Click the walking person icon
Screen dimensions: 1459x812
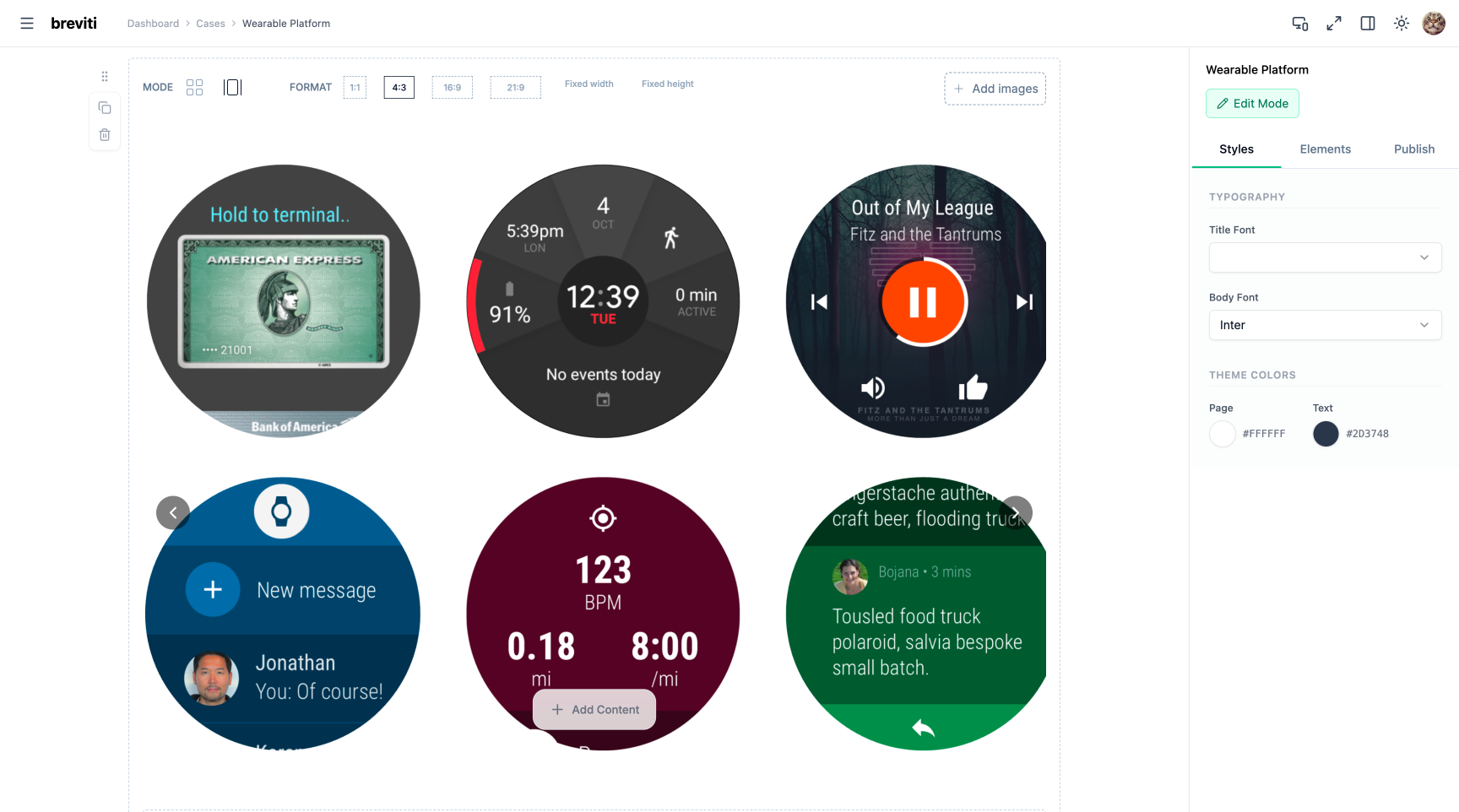coord(671,238)
